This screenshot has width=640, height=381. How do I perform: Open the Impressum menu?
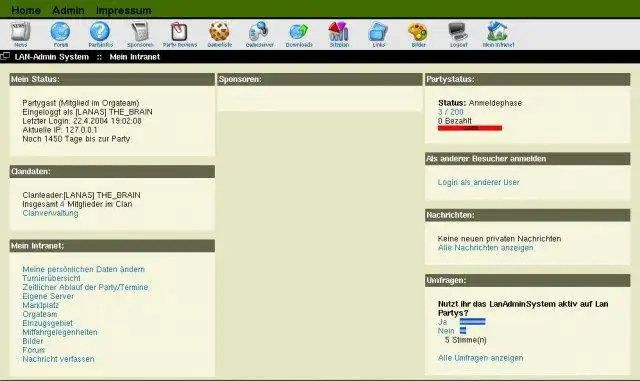(x=124, y=10)
